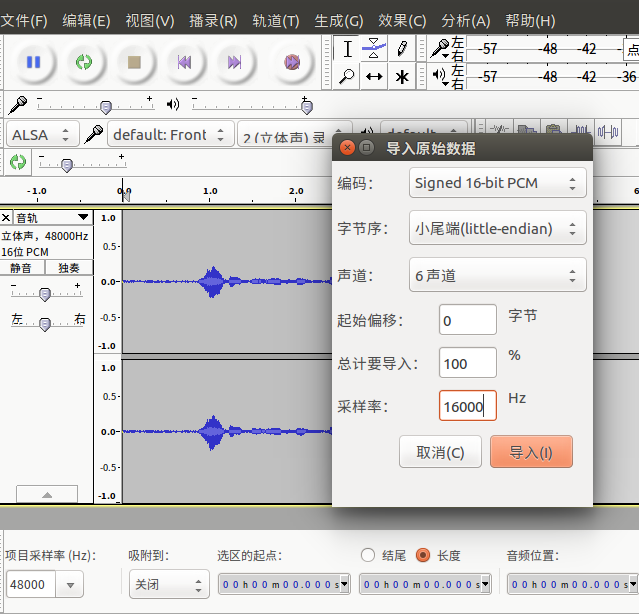
Task: Open the 声道 6声道 dropdown
Action: (x=498, y=275)
